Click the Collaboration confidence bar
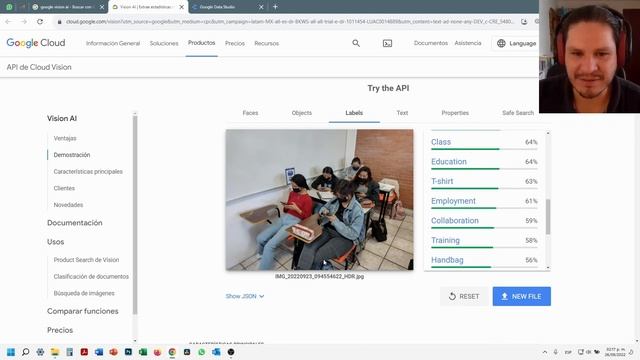This screenshot has width=640, height=360. pyautogui.click(x=484, y=227)
